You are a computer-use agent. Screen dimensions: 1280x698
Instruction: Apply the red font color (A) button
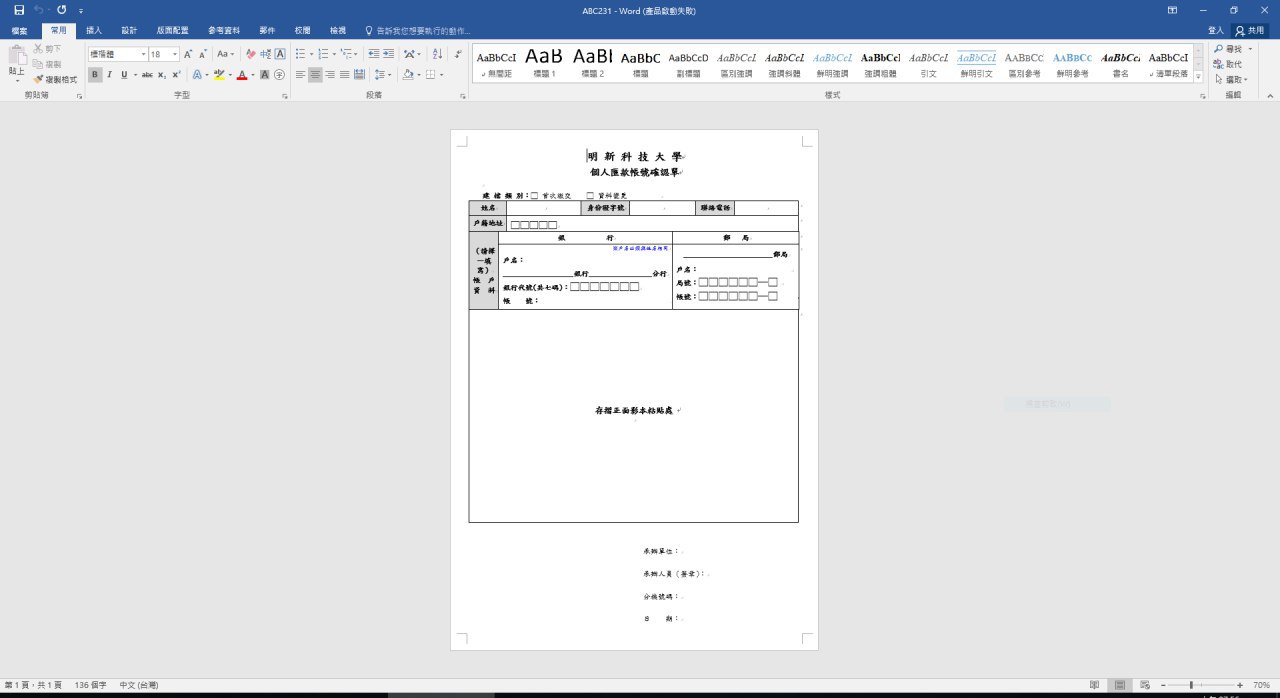point(241,75)
